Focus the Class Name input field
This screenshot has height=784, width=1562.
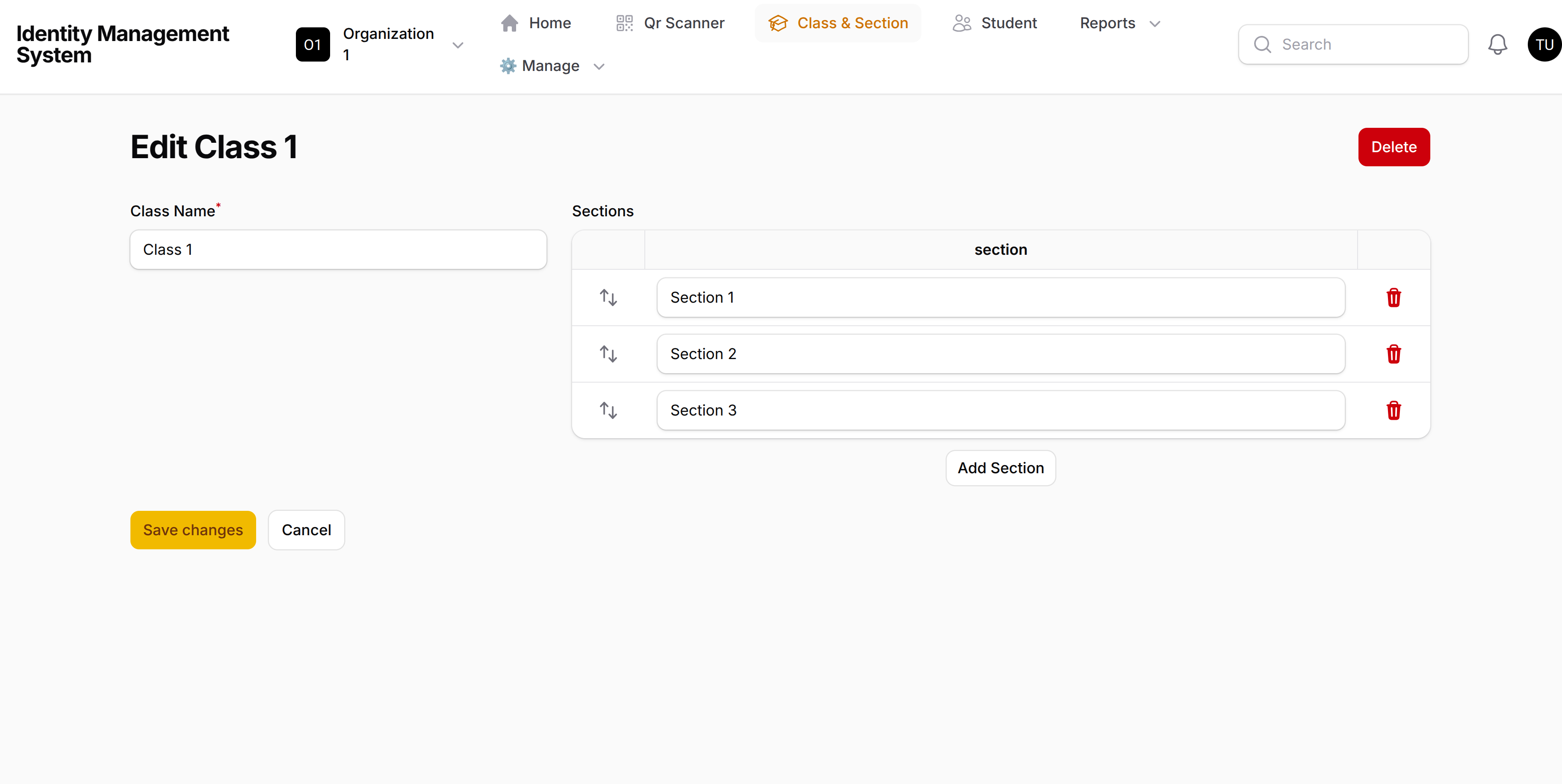click(338, 249)
